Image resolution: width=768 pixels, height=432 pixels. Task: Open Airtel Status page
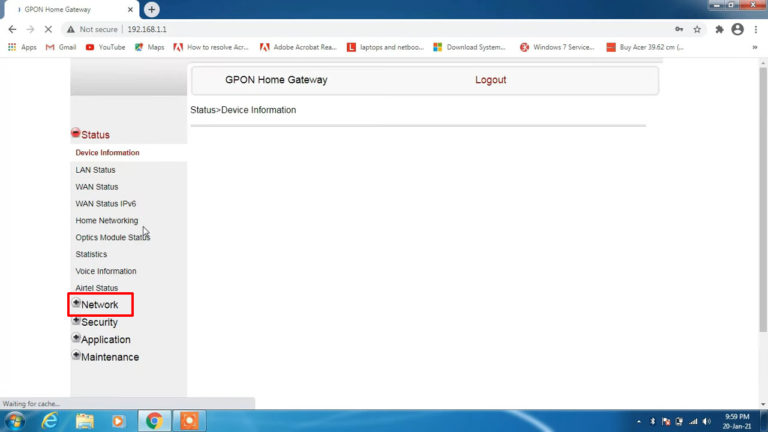[x=96, y=288]
